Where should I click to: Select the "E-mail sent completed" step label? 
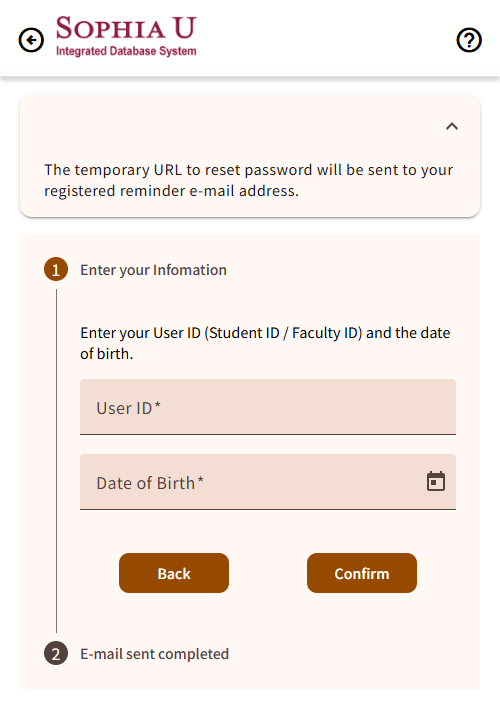(x=154, y=654)
